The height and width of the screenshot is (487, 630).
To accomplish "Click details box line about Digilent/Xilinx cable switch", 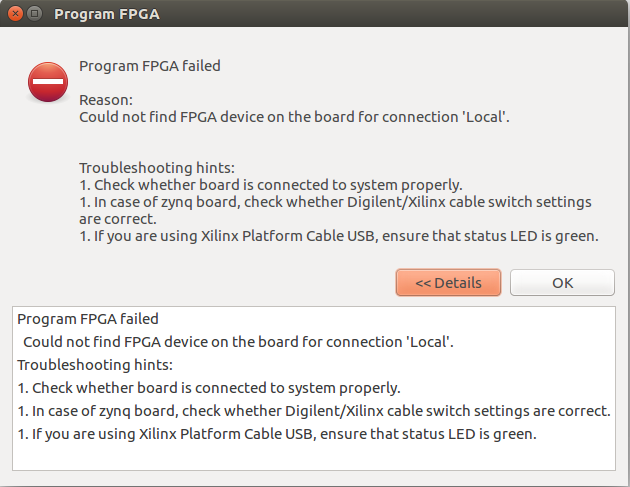I will click(x=314, y=411).
